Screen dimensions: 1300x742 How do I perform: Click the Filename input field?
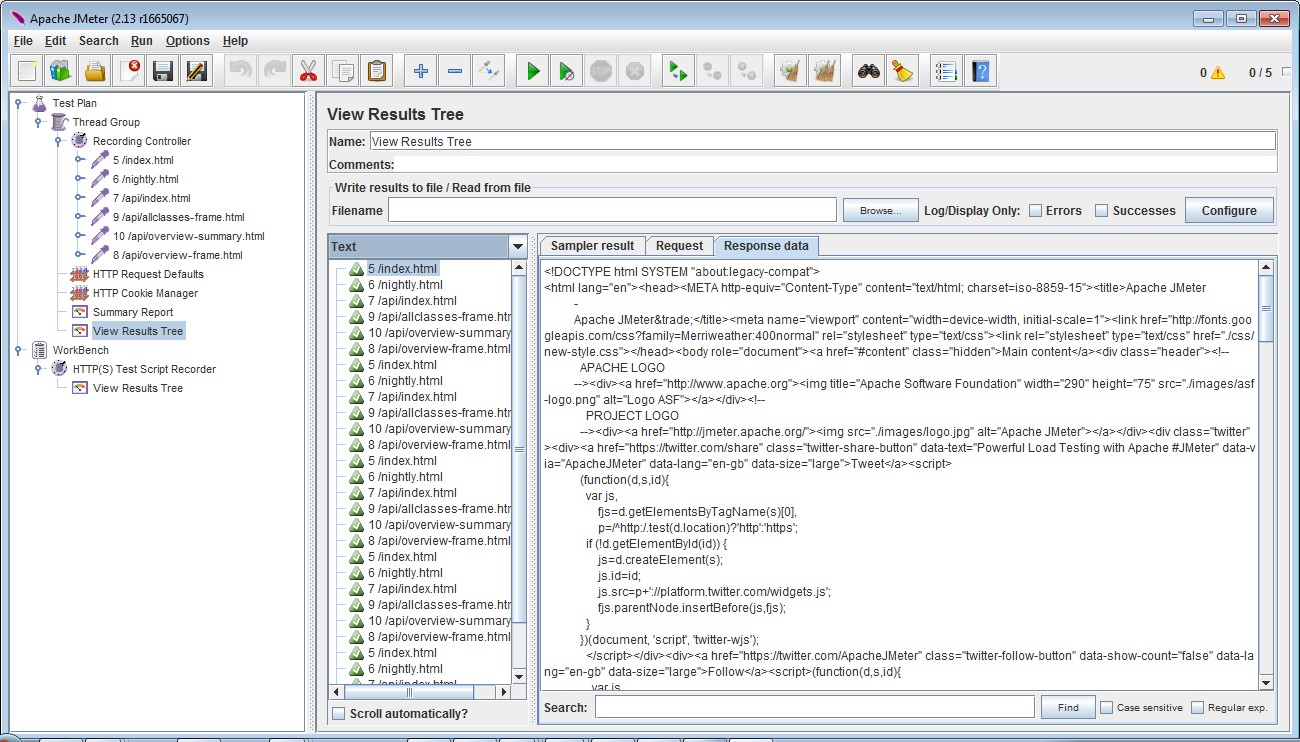612,210
